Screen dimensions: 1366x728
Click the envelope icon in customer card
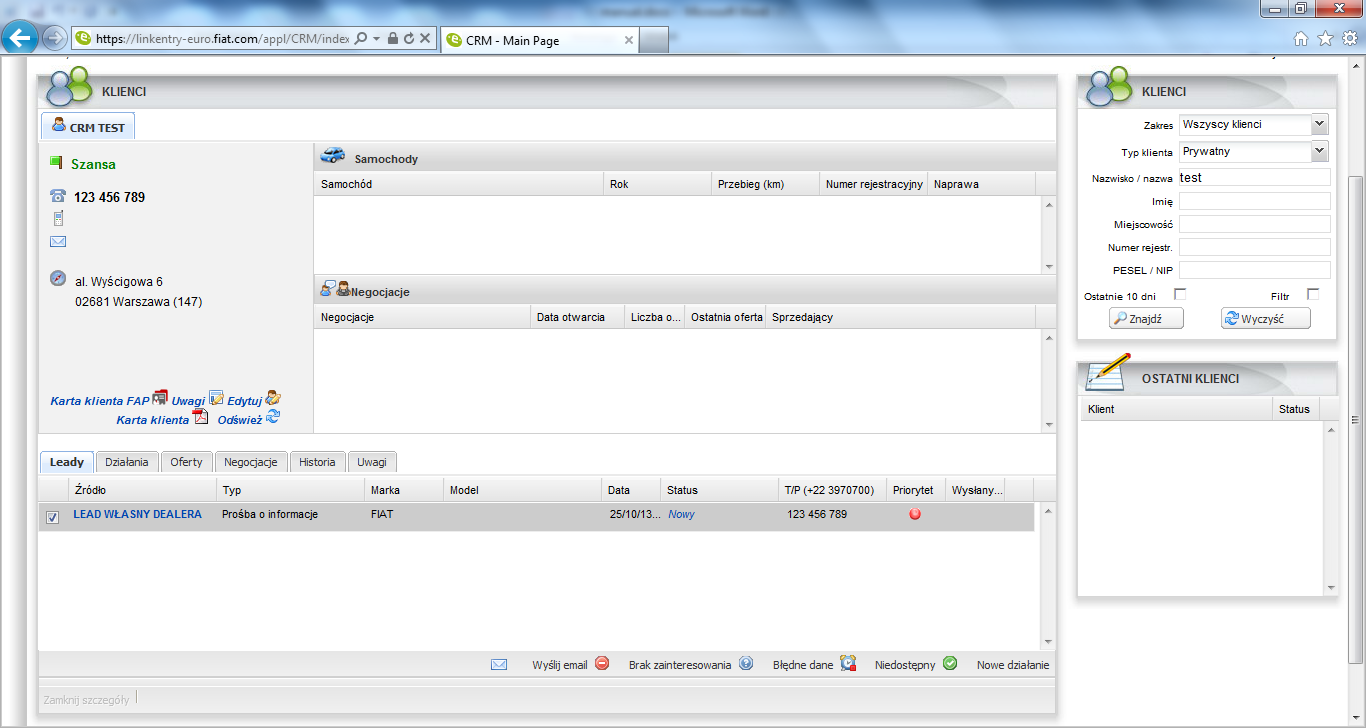(58, 242)
